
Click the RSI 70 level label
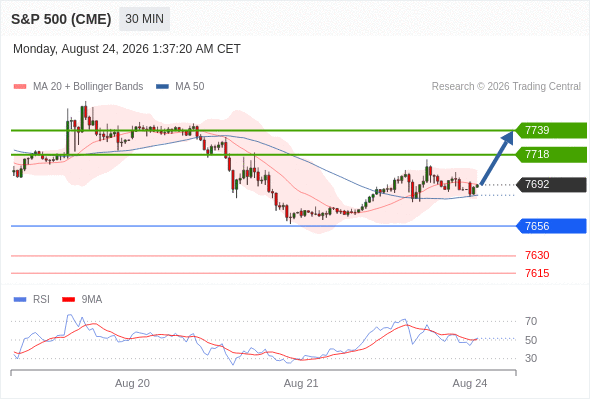(x=531, y=321)
